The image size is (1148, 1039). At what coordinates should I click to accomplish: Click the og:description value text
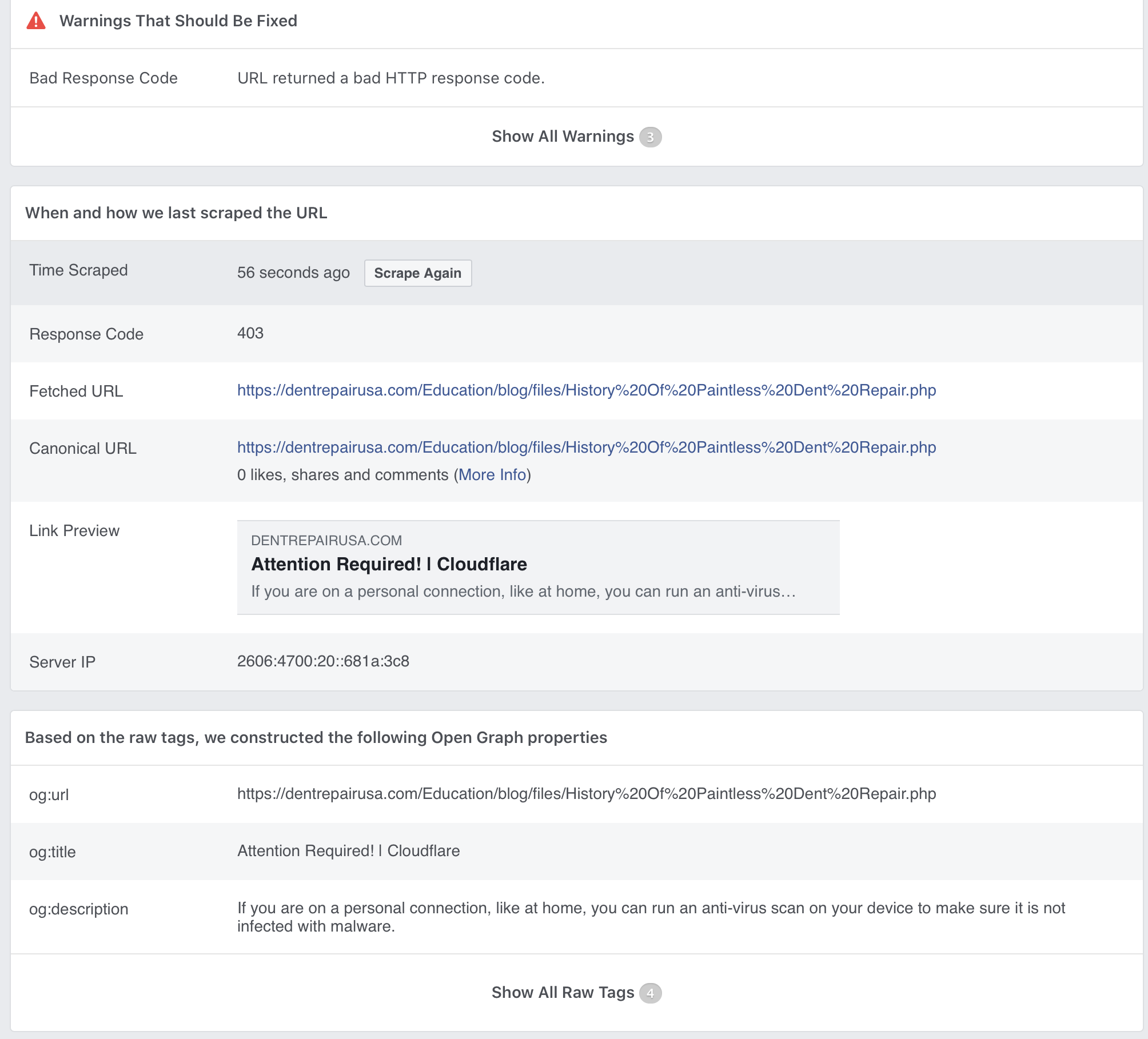tap(651, 917)
